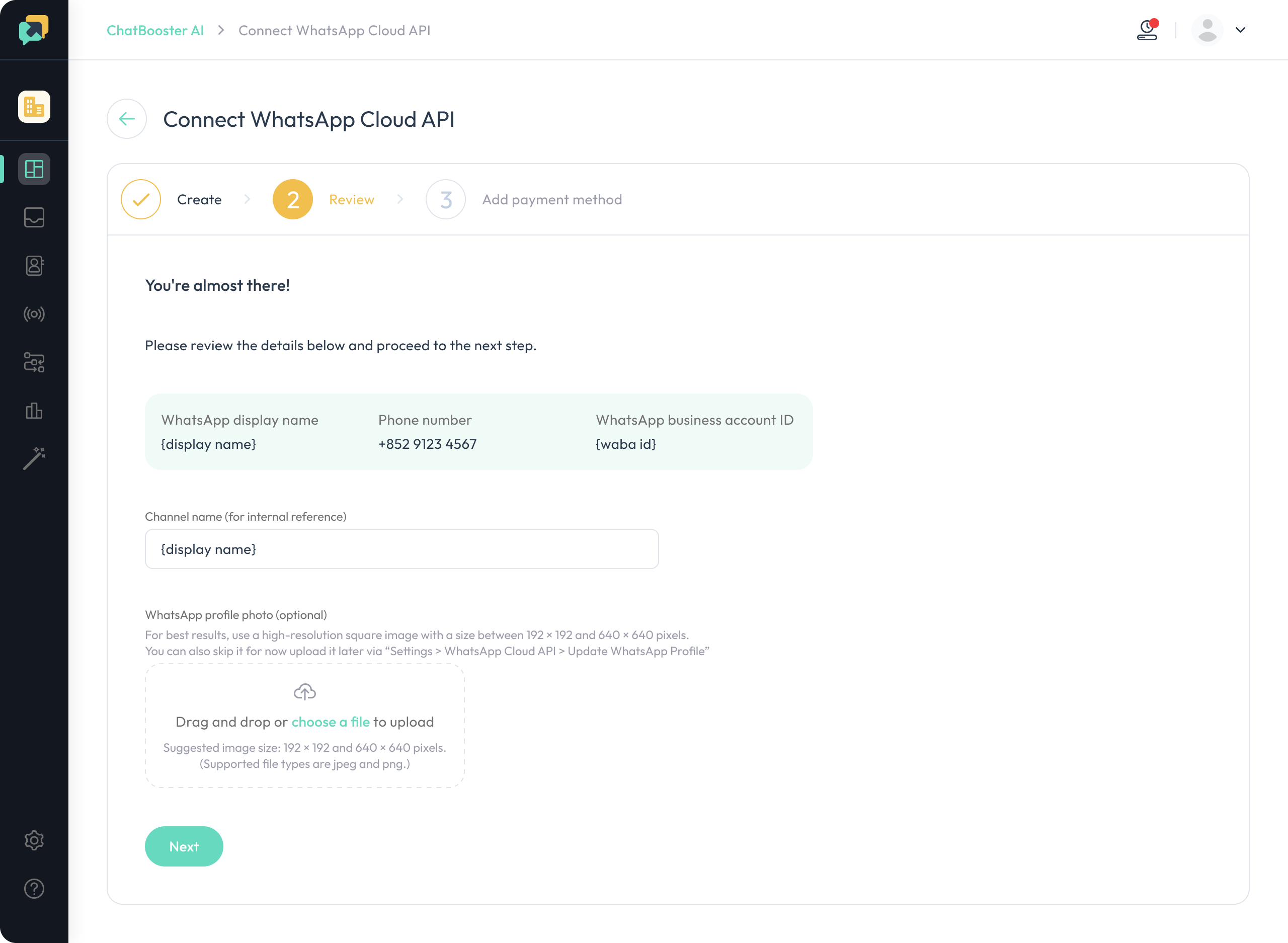Image resolution: width=1288 pixels, height=943 pixels.
Task: Select the dashboard grid icon
Action: [x=34, y=169]
